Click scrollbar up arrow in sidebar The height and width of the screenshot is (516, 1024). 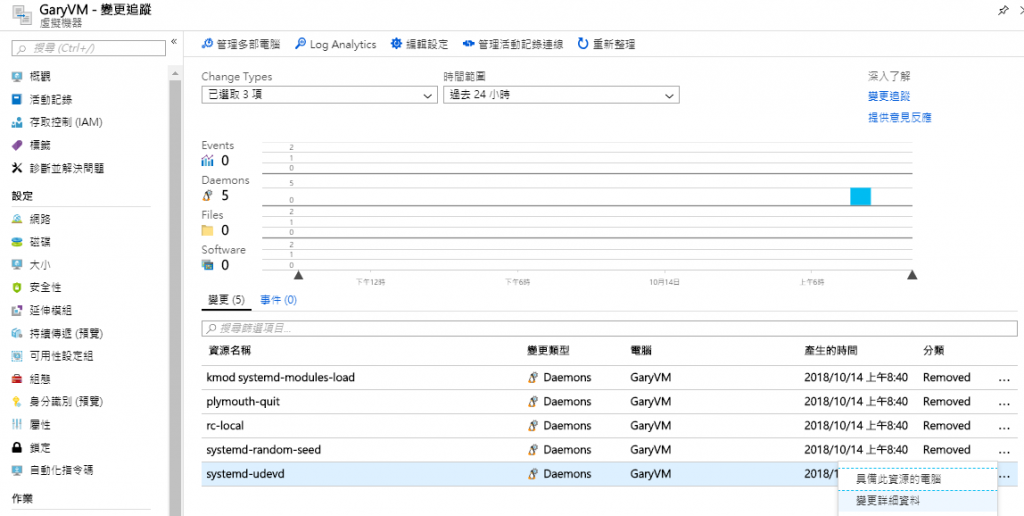174,73
